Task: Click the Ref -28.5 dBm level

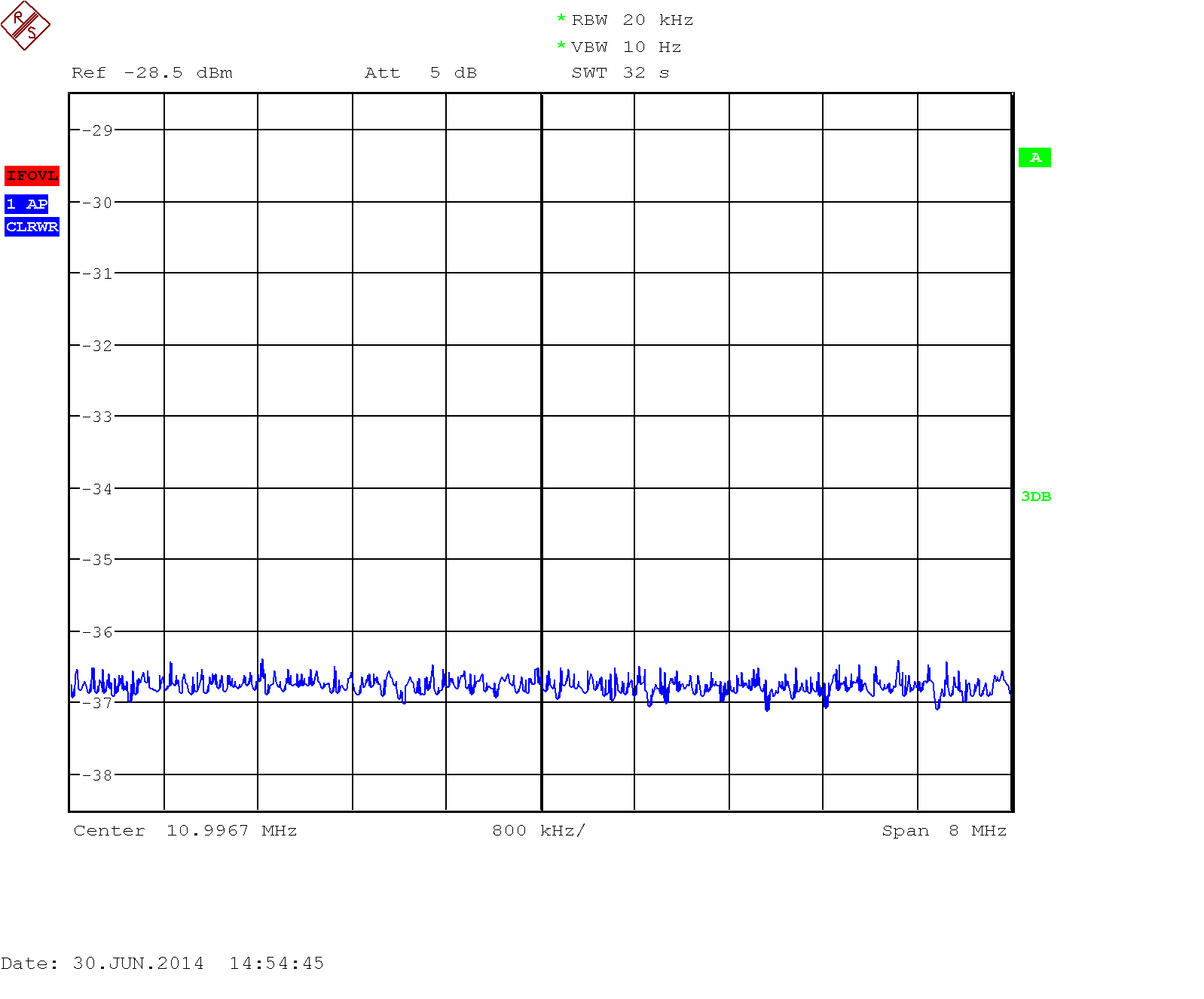Action: [x=152, y=73]
